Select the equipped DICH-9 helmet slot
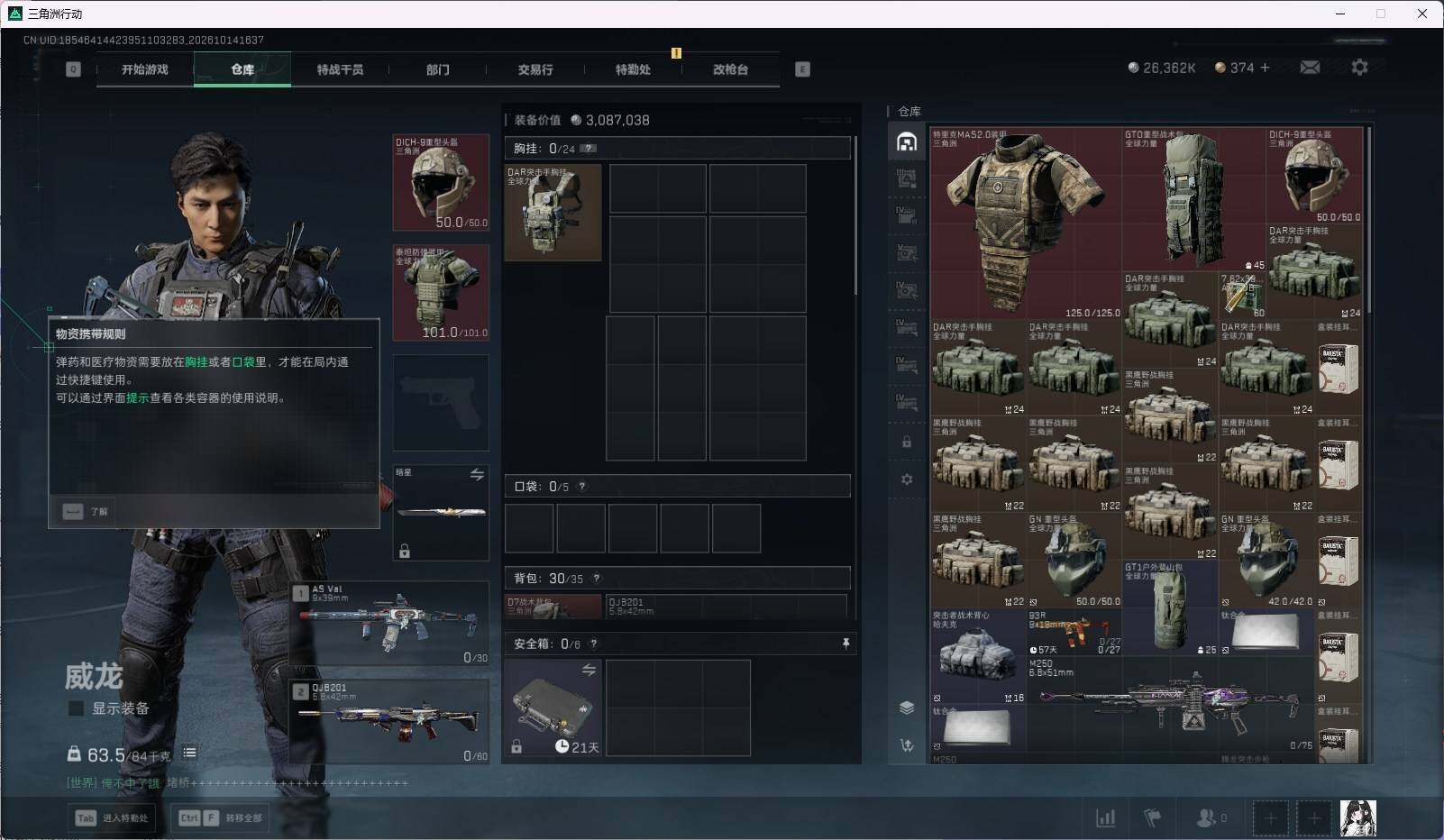1444x840 pixels. coord(441,183)
